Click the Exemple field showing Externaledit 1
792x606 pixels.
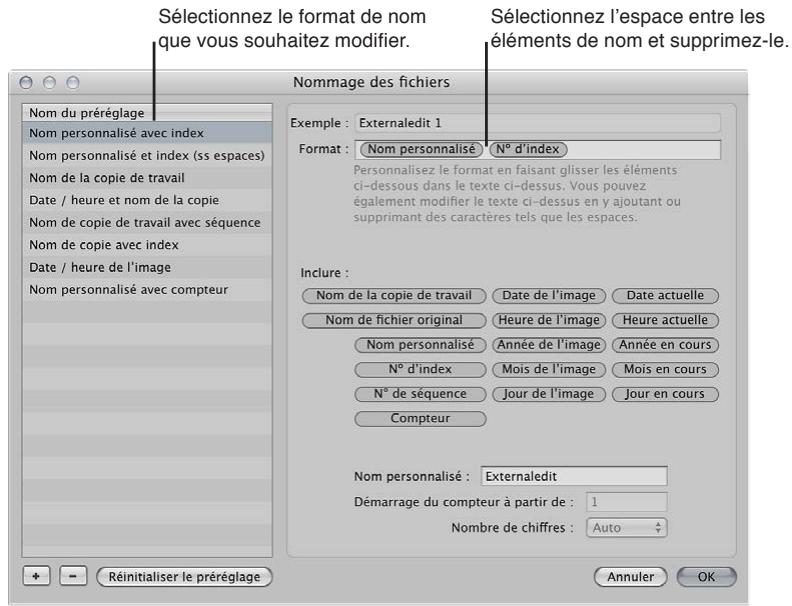[537, 123]
